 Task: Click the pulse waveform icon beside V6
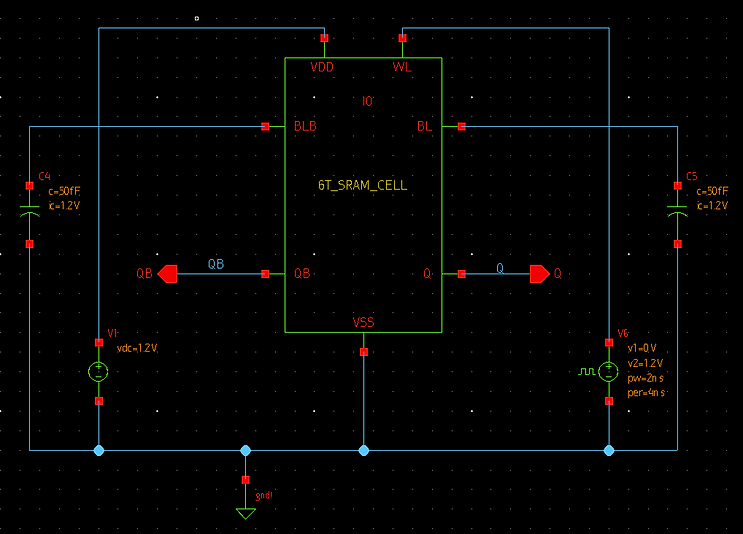[x=587, y=371]
